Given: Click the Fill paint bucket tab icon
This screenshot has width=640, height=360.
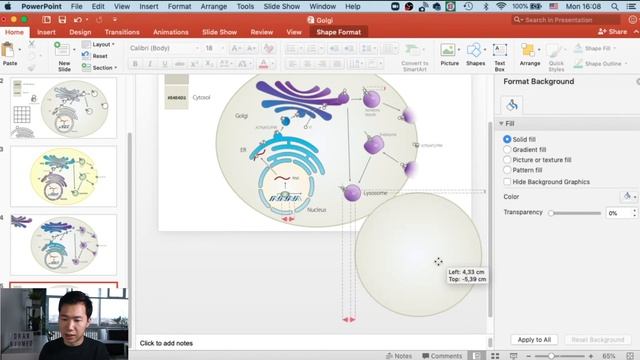Looking at the screenshot, I should [x=512, y=105].
